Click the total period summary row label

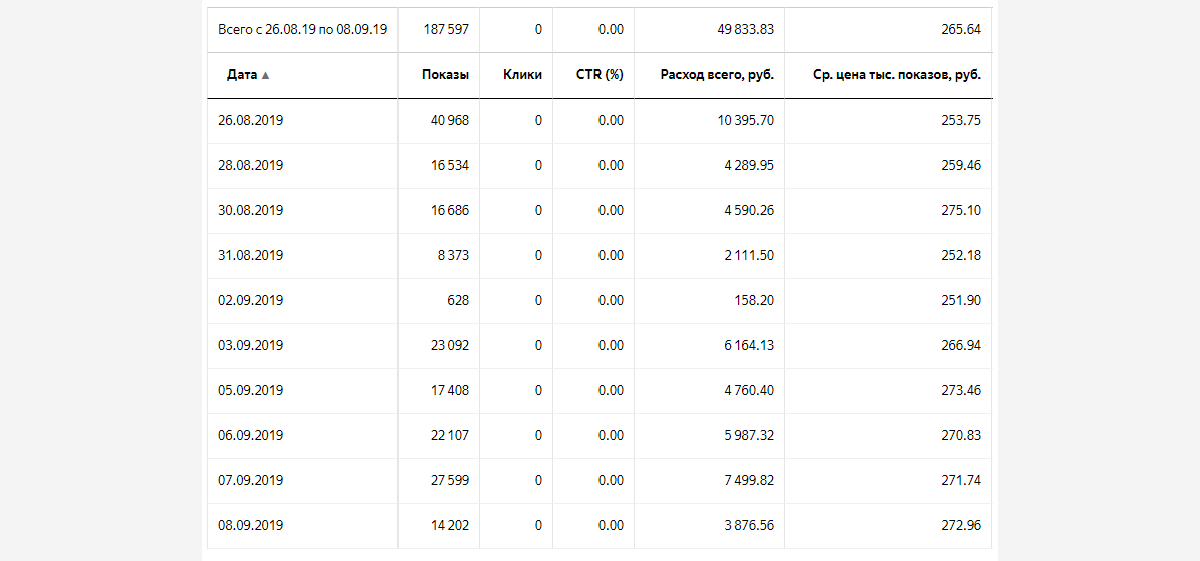coord(303,29)
